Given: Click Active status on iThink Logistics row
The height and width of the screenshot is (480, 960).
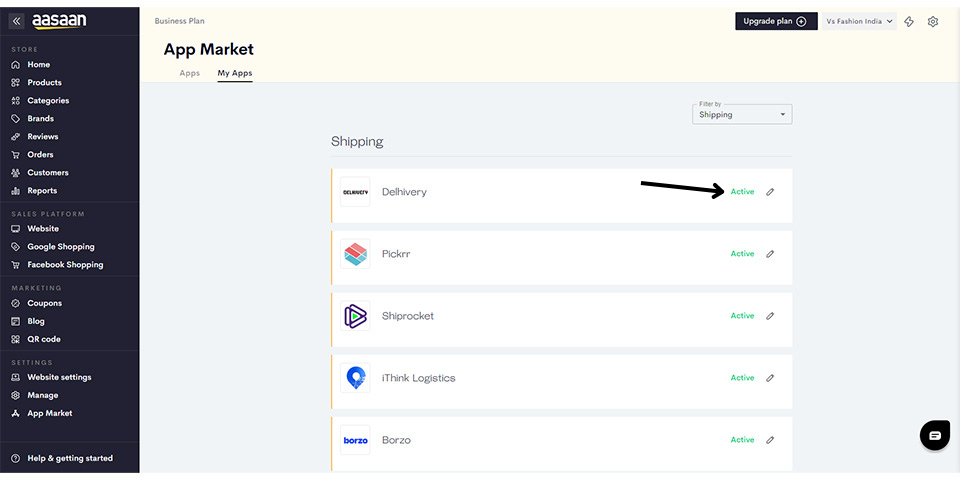Looking at the screenshot, I should (x=742, y=378).
